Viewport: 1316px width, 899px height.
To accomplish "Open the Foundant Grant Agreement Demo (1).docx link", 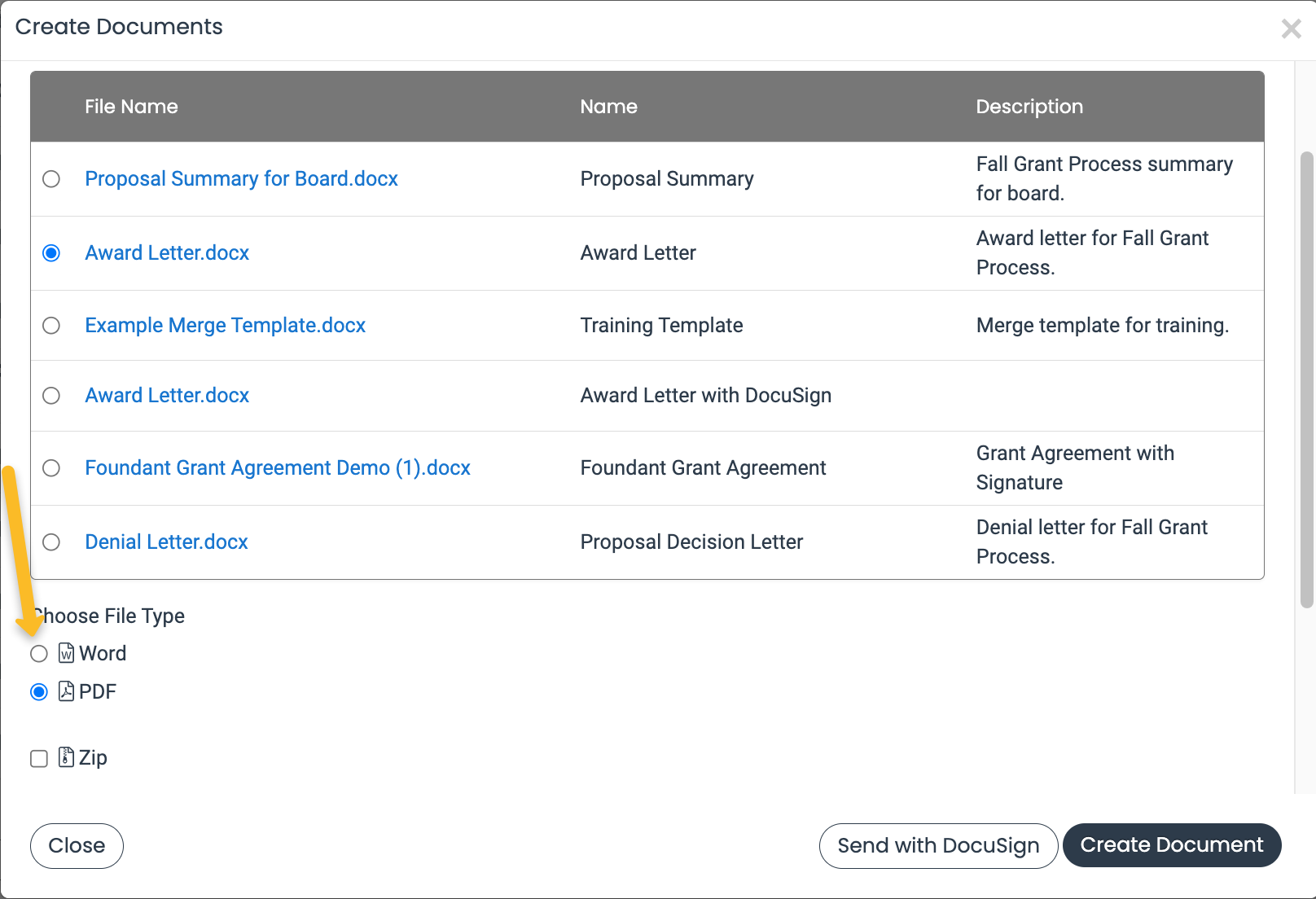I will click(278, 468).
